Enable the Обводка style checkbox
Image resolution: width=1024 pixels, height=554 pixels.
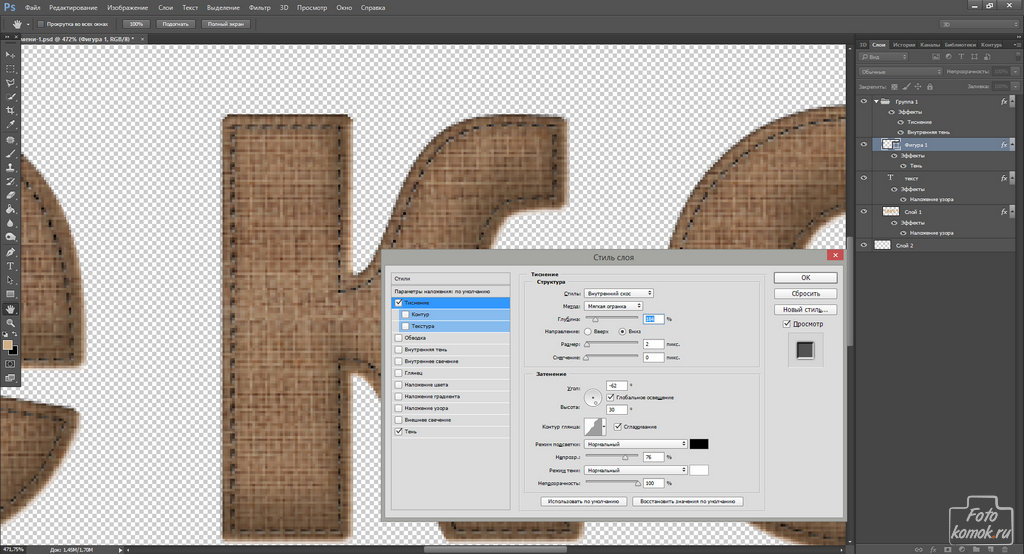(x=400, y=338)
